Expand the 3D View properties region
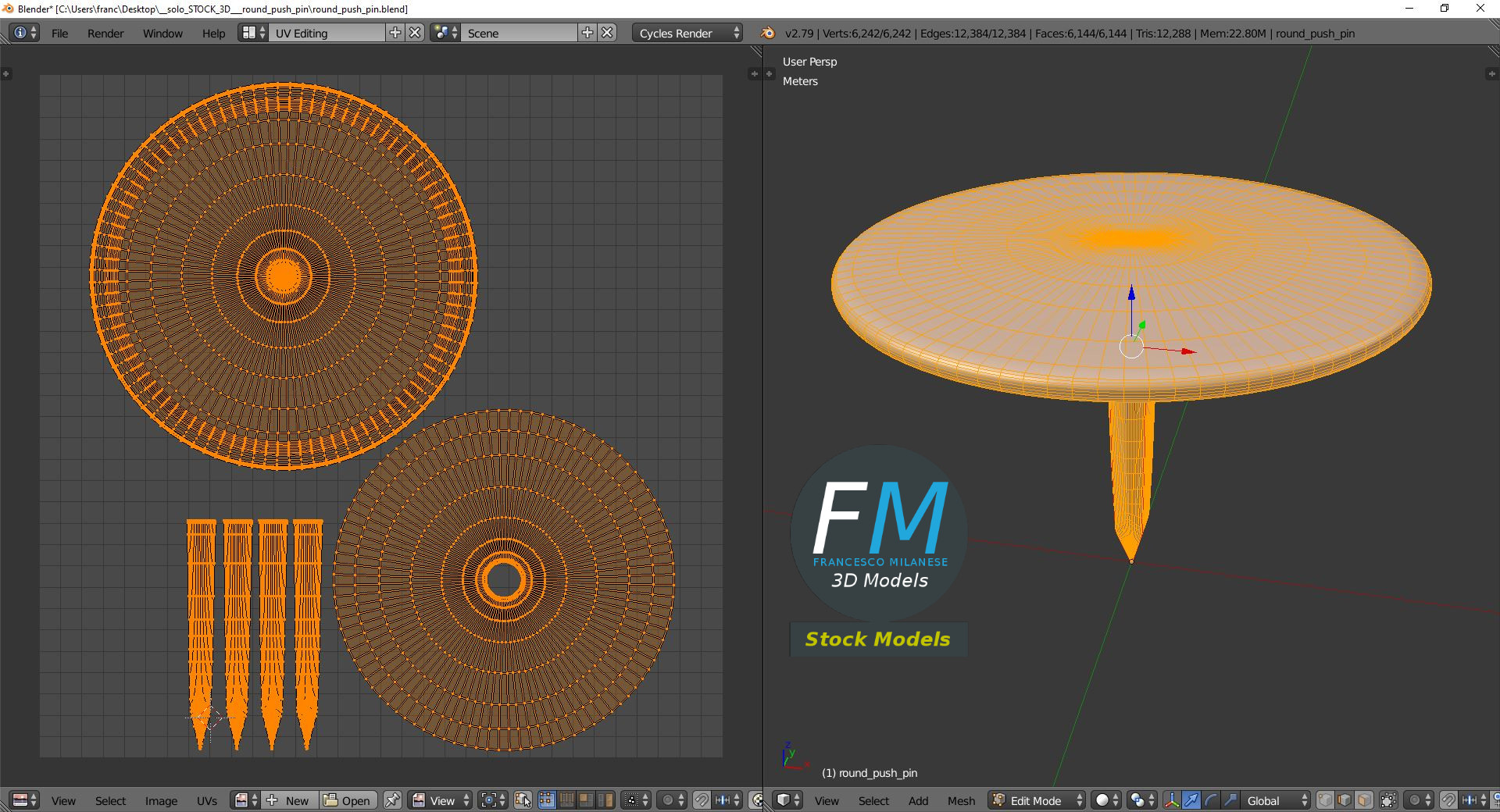Viewport: 1500px width, 812px height. (1491, 73)
